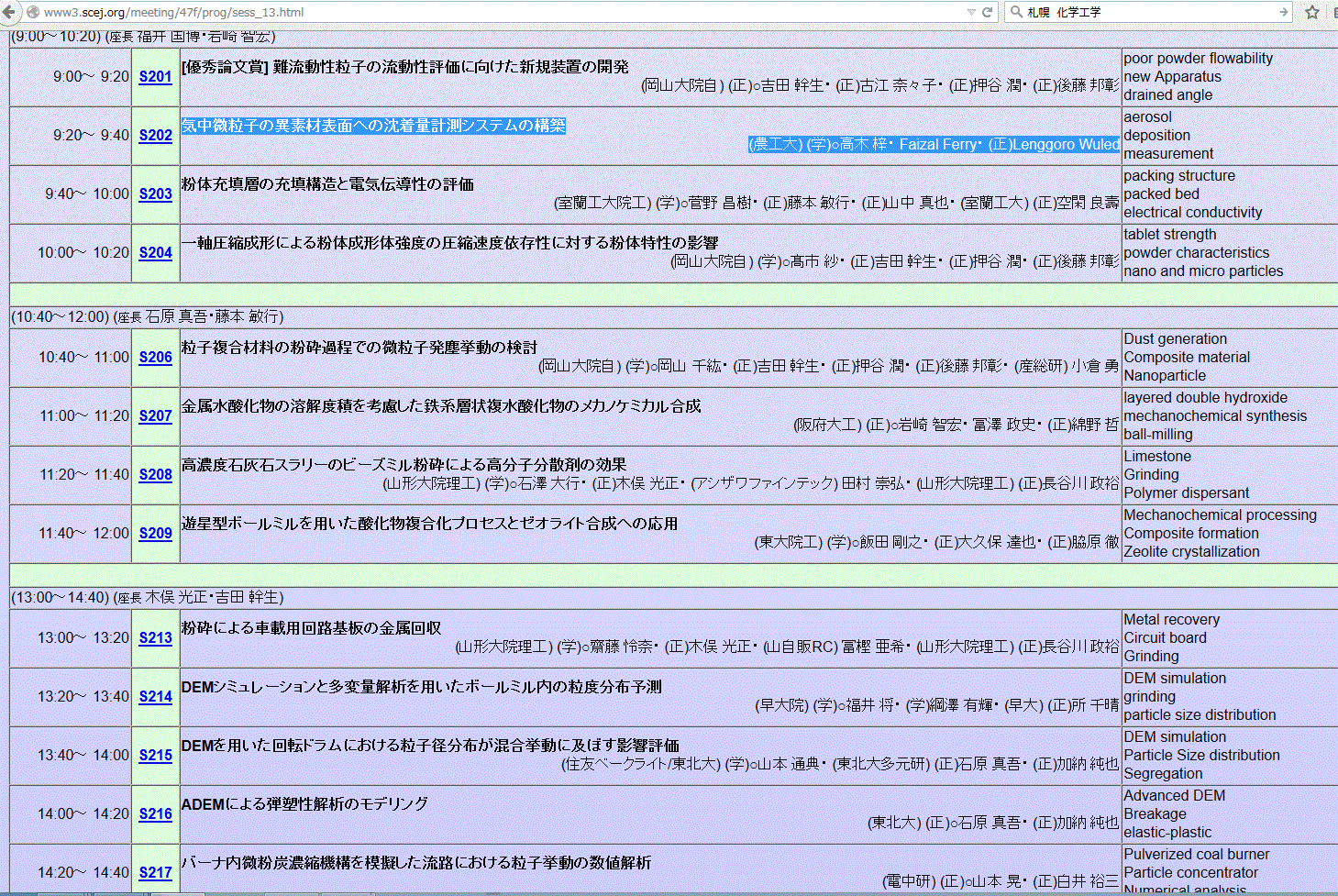Click the S217 link
Viewport: 1338px width, 896px height.
(x=155, y=873)
